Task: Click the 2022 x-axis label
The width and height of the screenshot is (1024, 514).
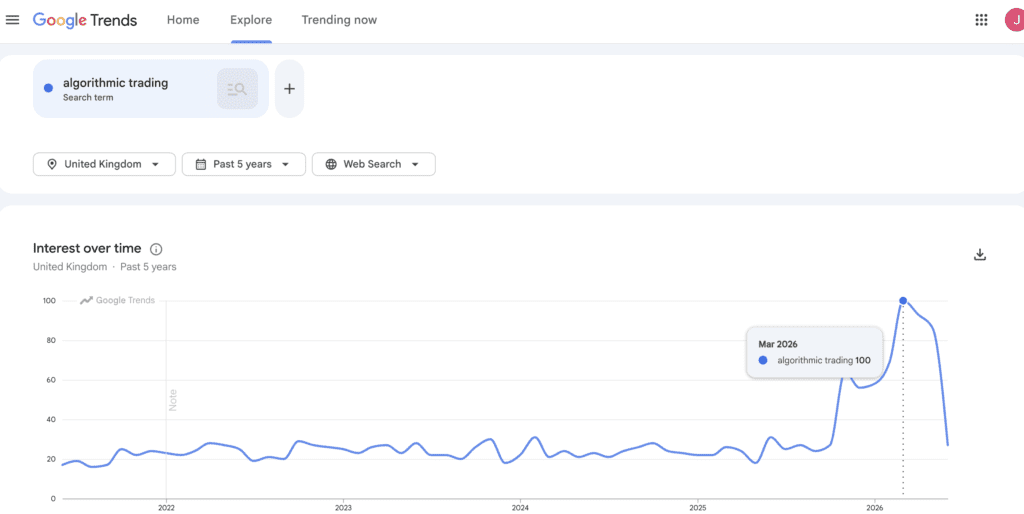Action: (166, 507)
